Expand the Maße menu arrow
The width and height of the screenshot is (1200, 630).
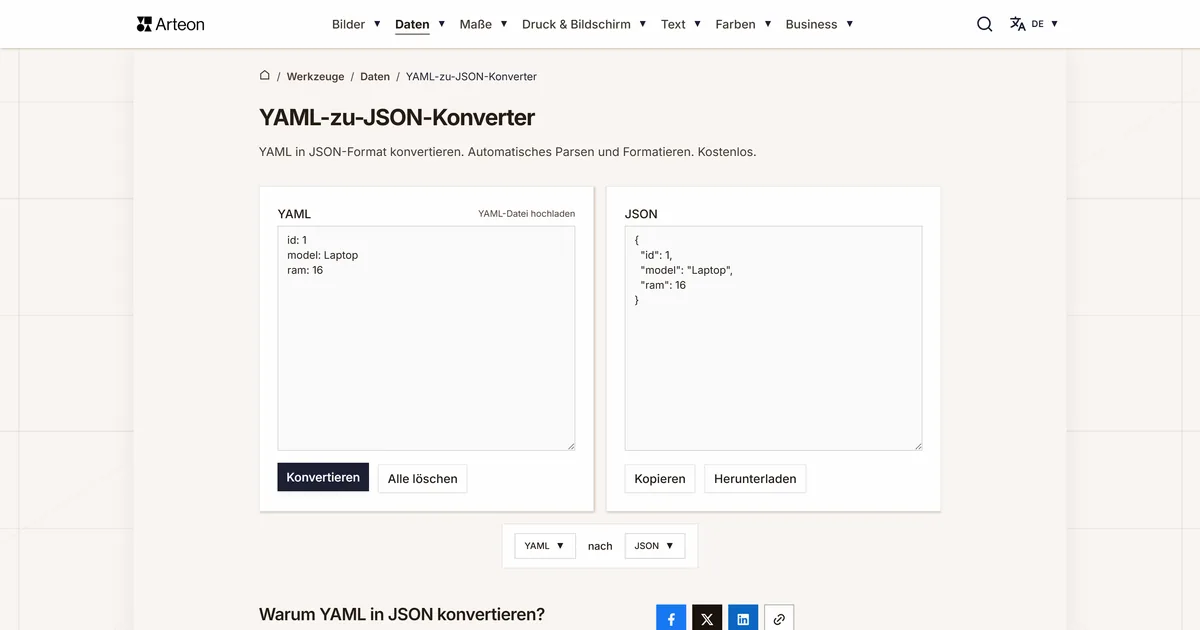504,24
